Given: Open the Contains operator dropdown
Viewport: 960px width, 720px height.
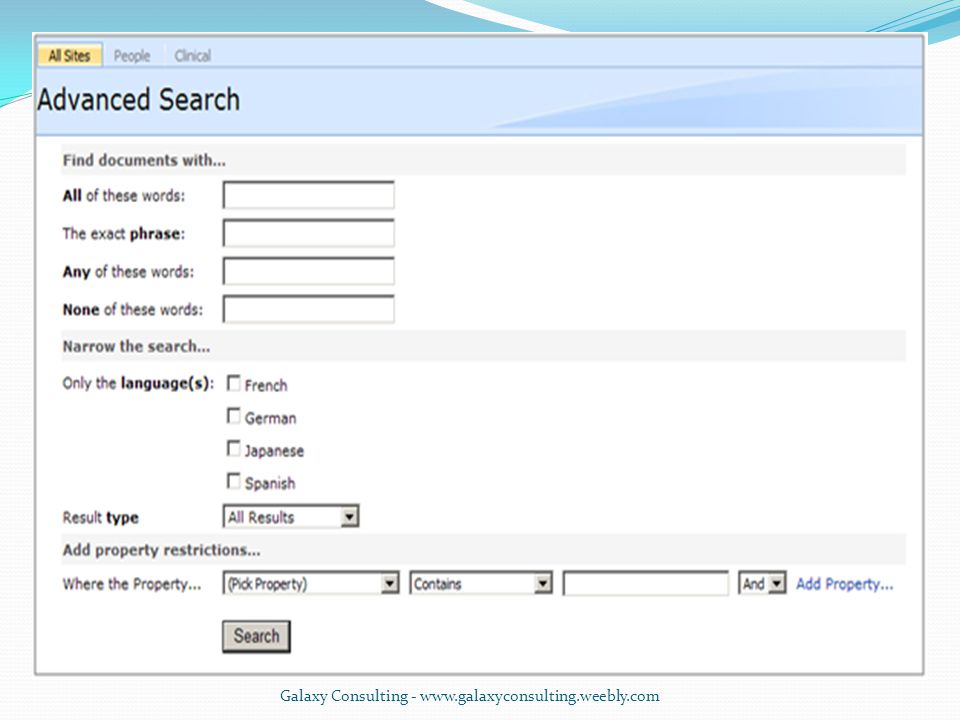Looking at the screenshot, I should click(481, 583).
